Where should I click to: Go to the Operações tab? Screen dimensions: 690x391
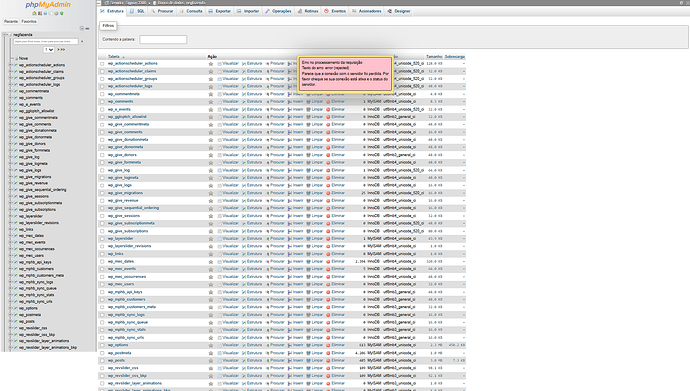click(278, 11)
